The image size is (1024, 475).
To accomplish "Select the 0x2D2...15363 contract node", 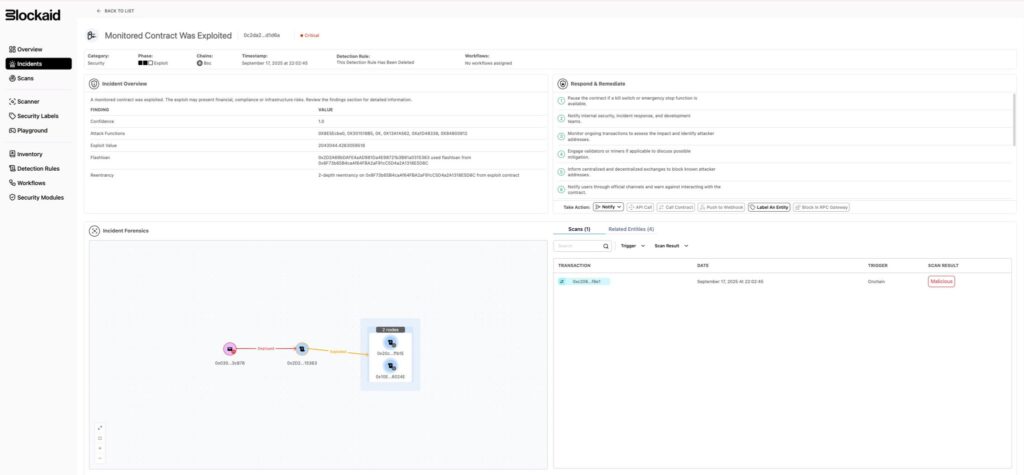I will pos(301,350).
